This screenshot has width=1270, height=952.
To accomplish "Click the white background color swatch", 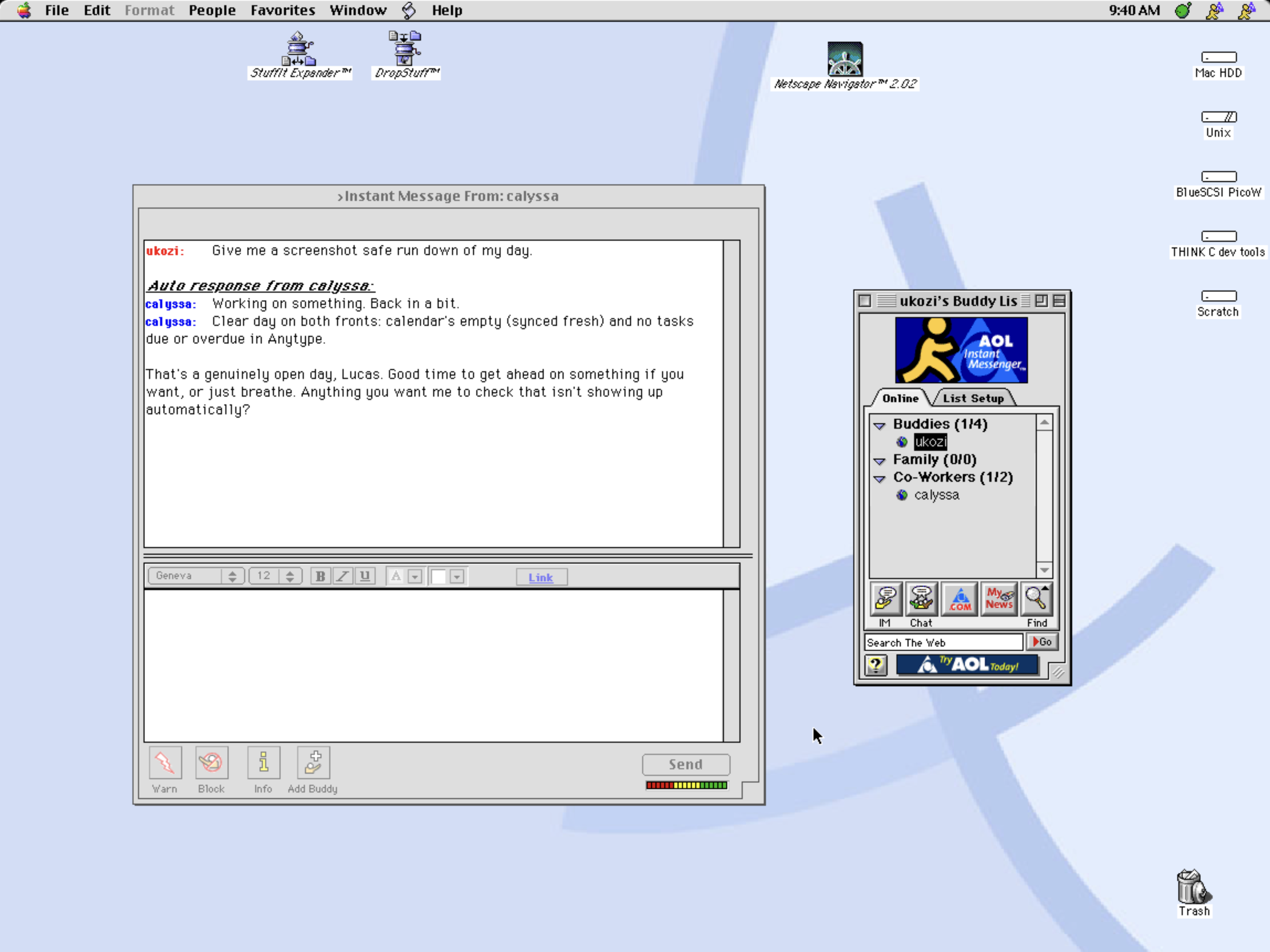I will 439,577.
